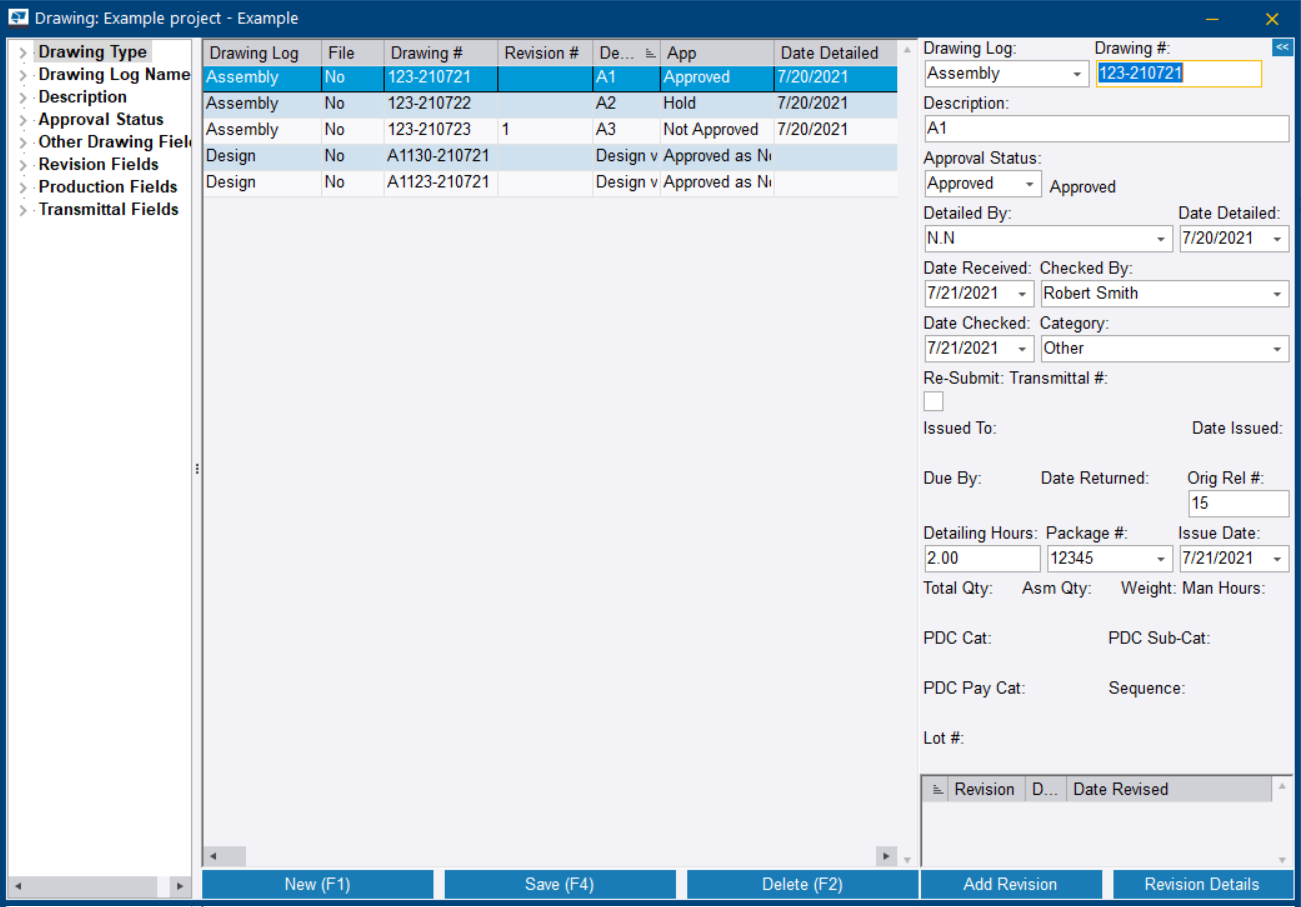Open Revision Details
Image resolution: width=1301 pixels, height=907 pixels.
coord(1203,884)
